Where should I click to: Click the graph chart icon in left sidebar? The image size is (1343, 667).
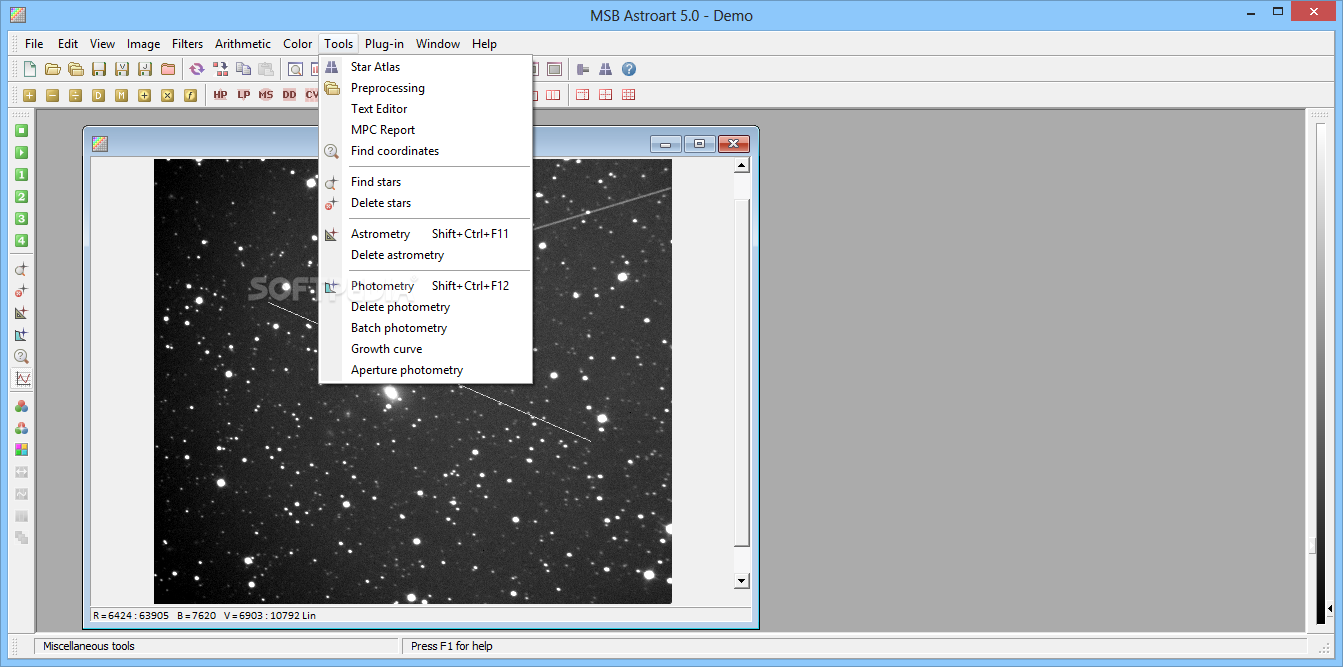[x=21, y=379]
